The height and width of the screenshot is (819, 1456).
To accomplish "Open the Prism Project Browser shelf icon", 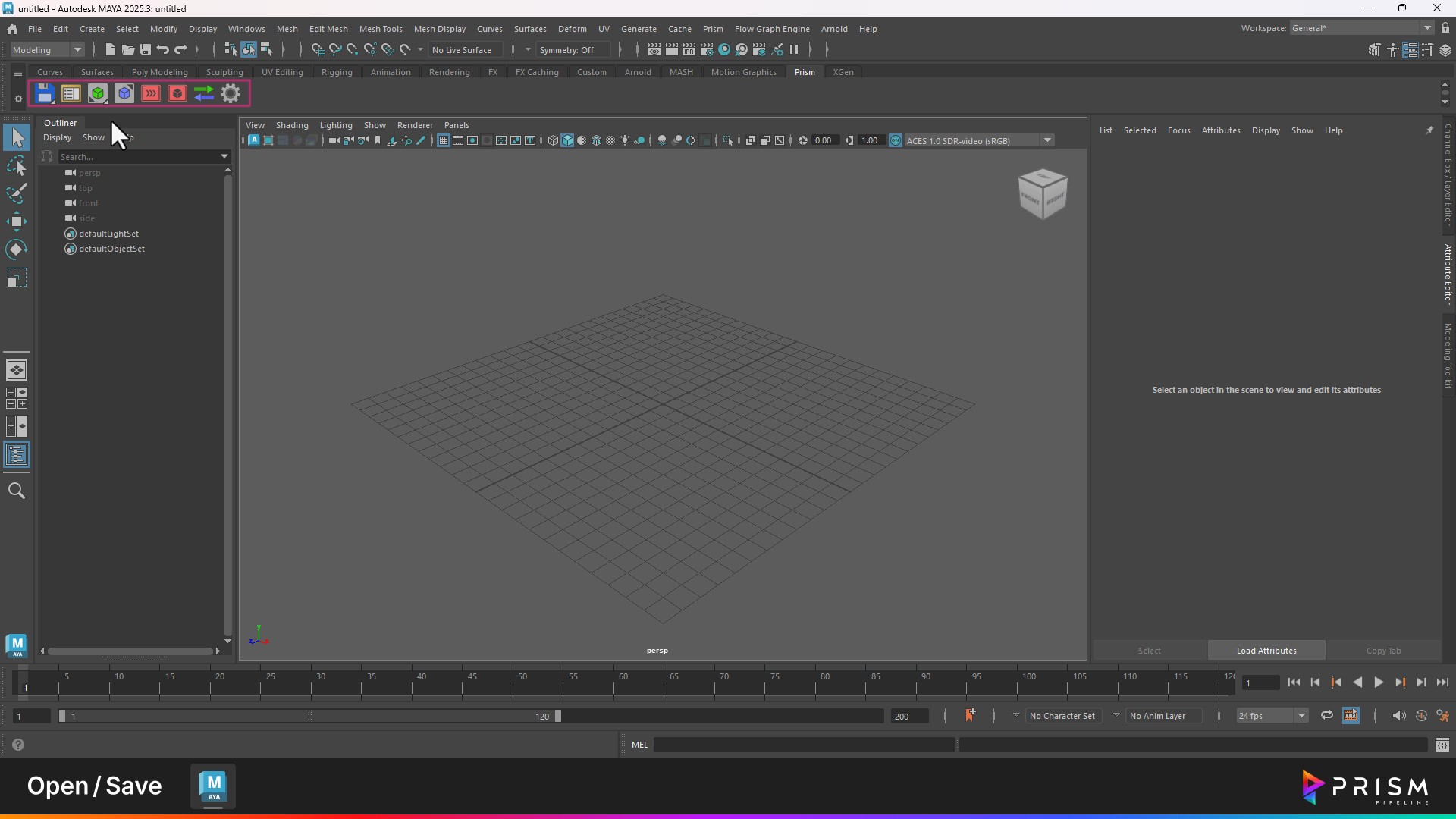I will [71, 94].
